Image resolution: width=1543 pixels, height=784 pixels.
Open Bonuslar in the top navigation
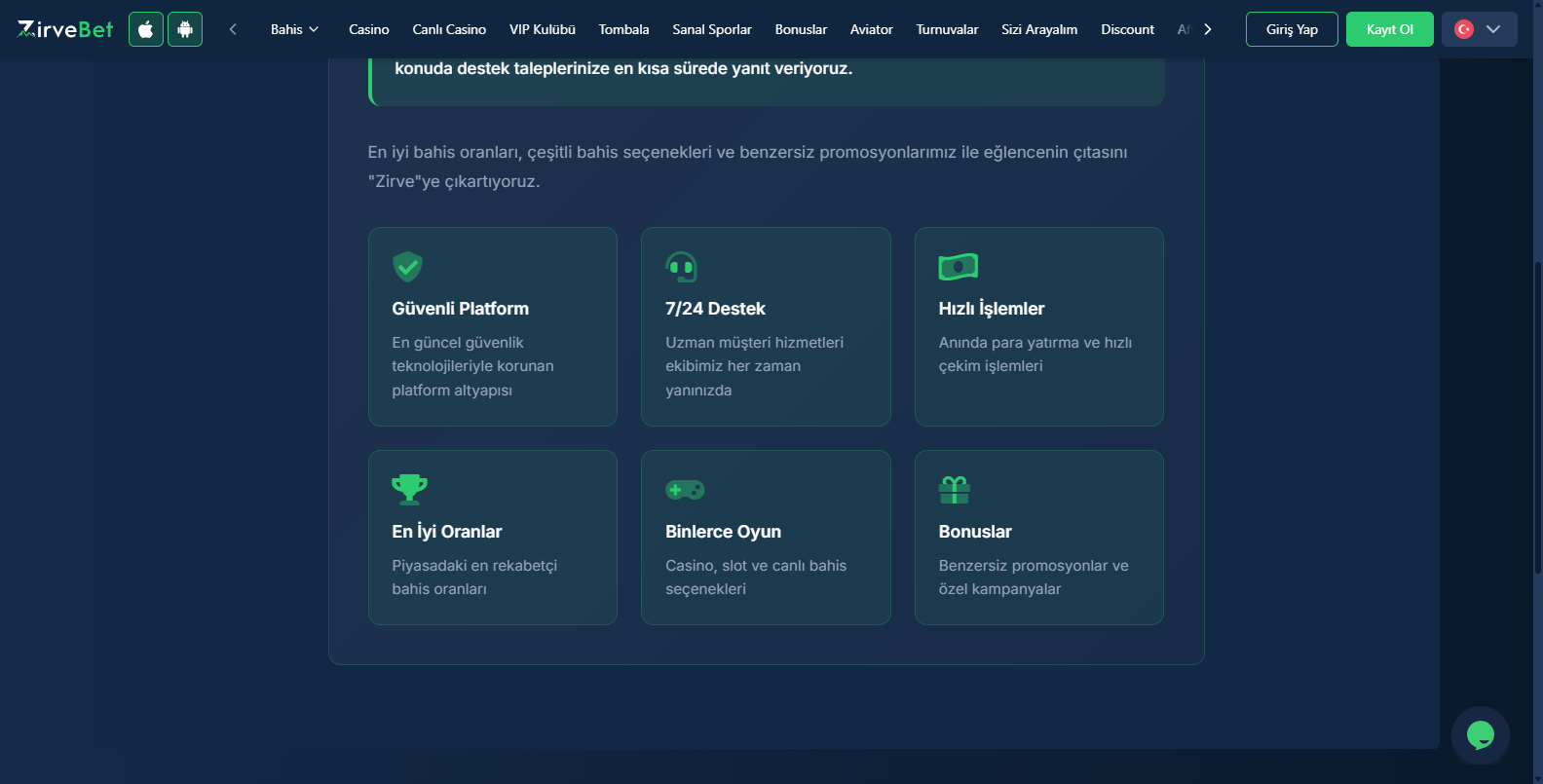click(801, 29)
